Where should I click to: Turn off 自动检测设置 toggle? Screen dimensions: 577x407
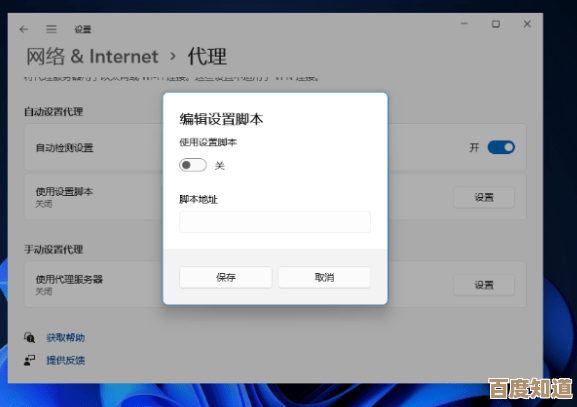click(x=501, y=148)
